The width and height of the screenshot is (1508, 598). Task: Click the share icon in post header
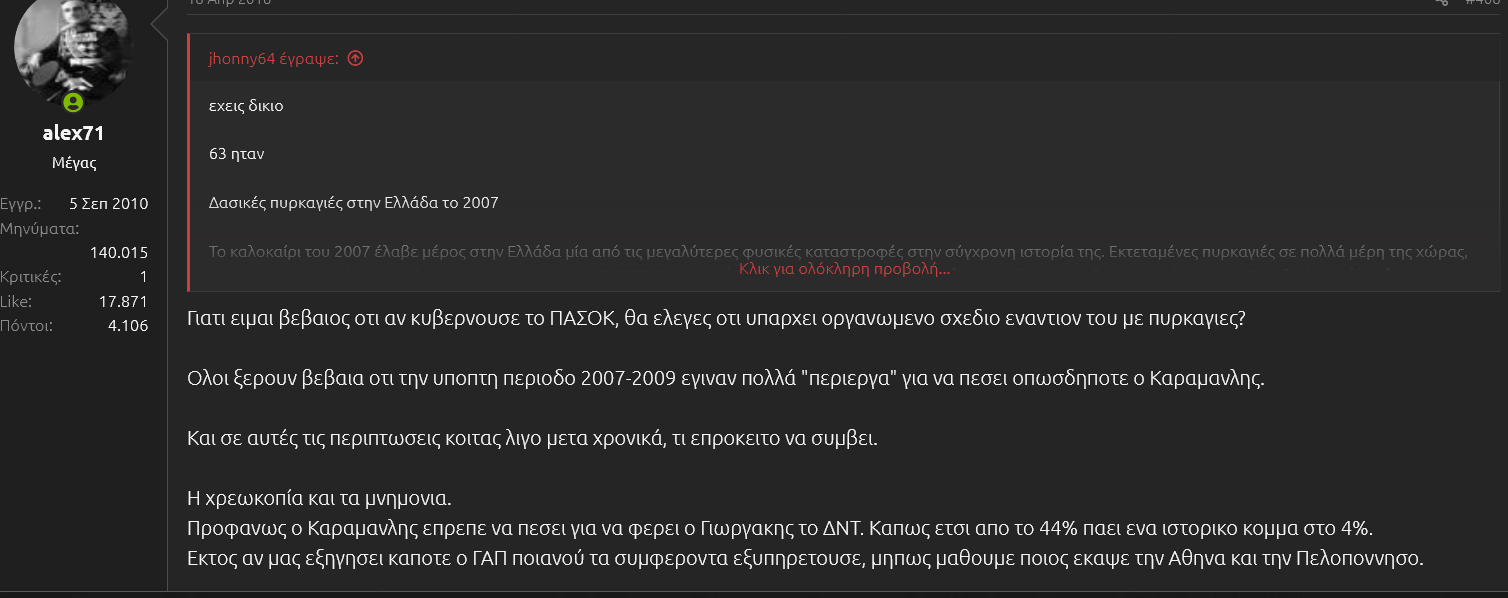1441,2
